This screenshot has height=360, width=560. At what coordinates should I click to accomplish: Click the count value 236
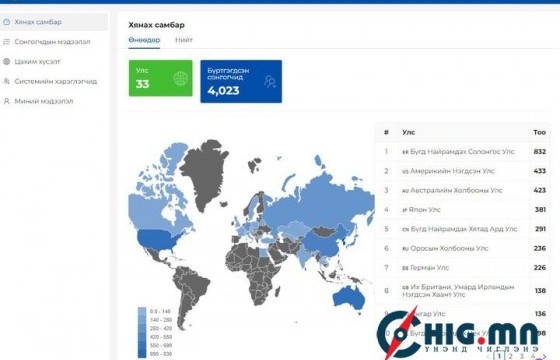(x=540, y=248)
